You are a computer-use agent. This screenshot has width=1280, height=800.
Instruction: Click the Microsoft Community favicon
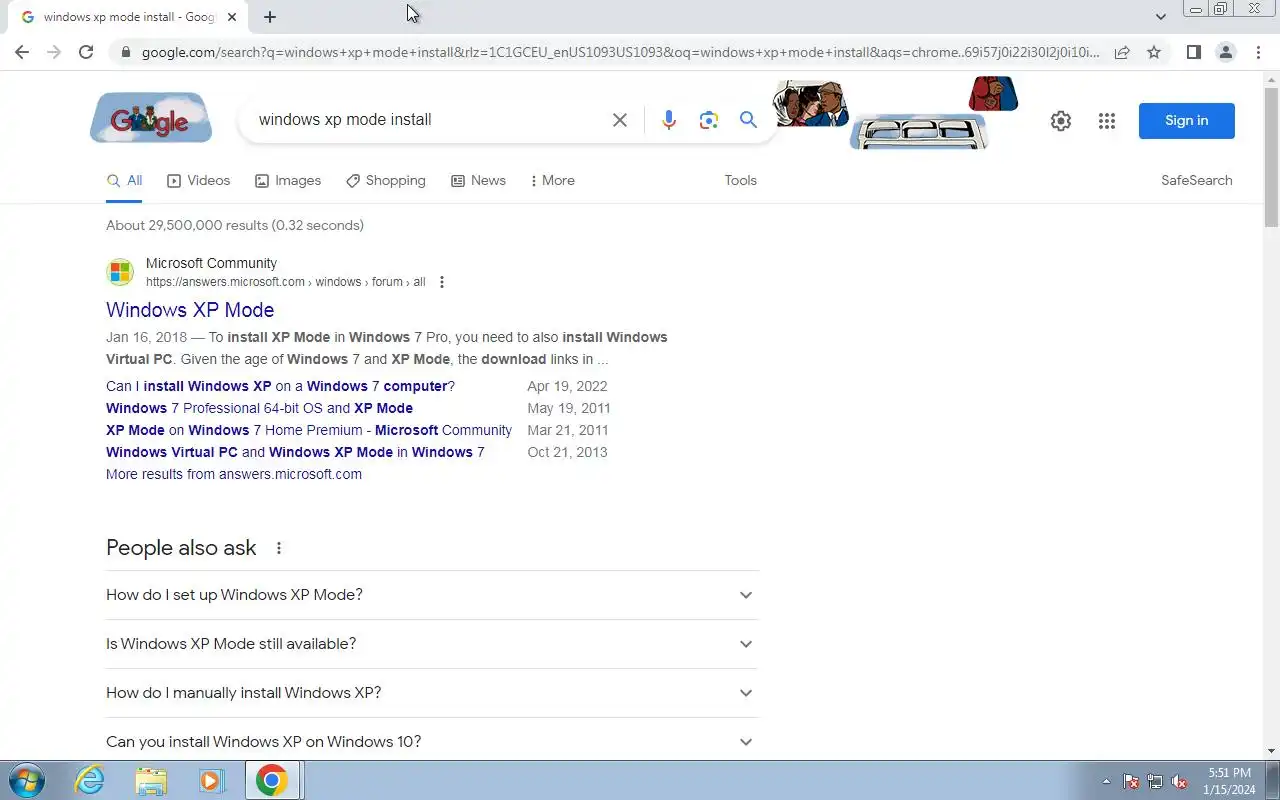click(x=120, y=272)
